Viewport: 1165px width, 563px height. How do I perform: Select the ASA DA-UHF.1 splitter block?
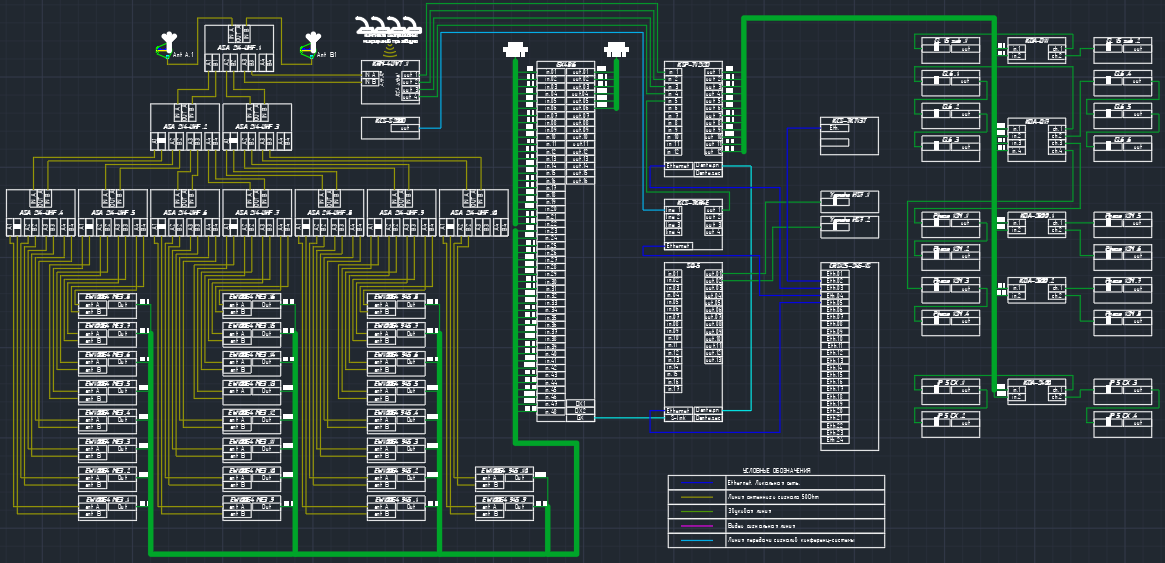point(239,47)
